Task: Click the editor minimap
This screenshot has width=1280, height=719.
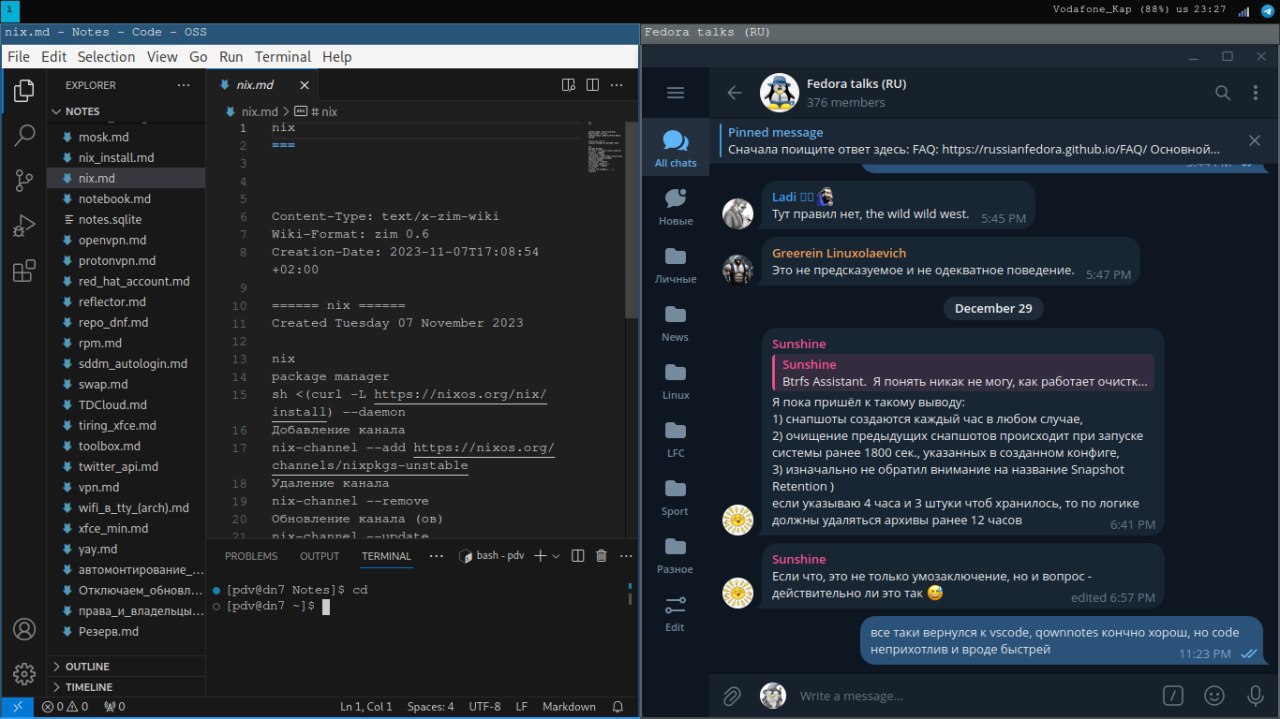Action: 606,150
